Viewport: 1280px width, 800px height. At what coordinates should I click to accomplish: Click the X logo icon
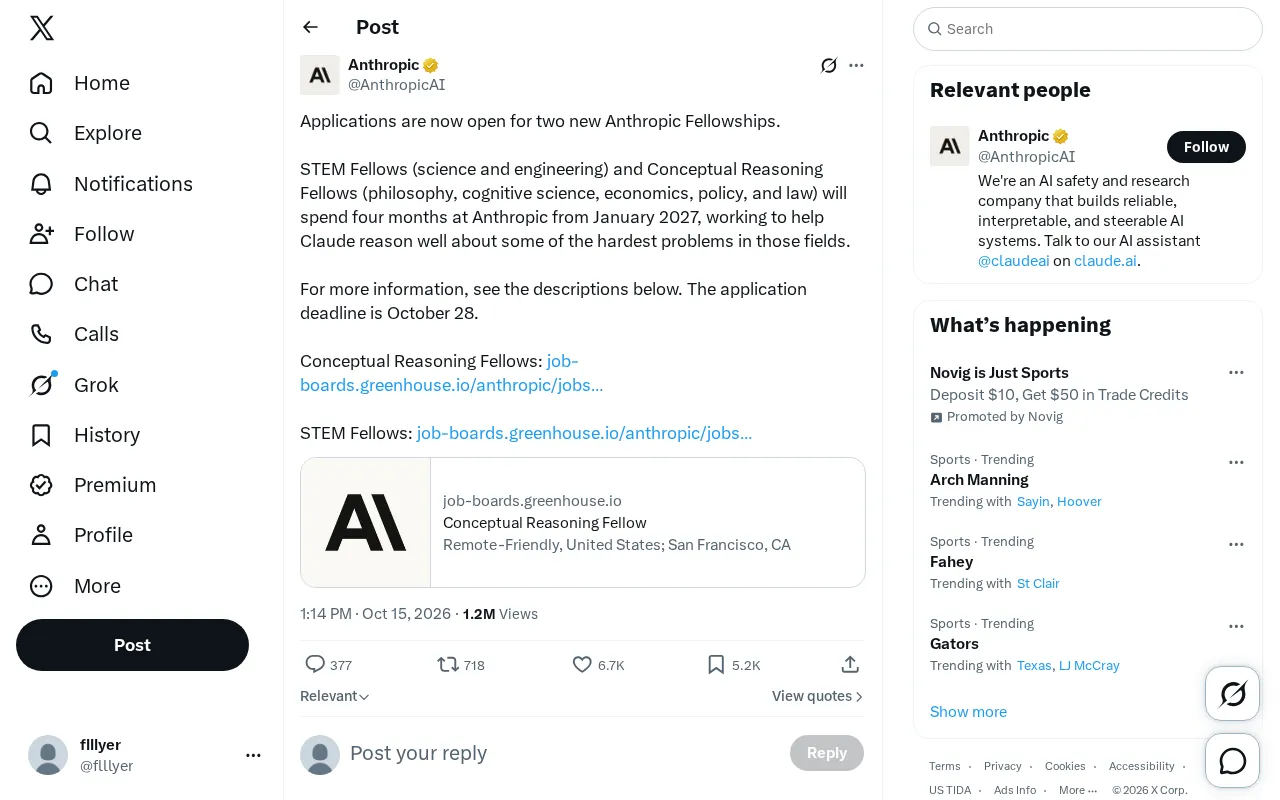(42, 28)
